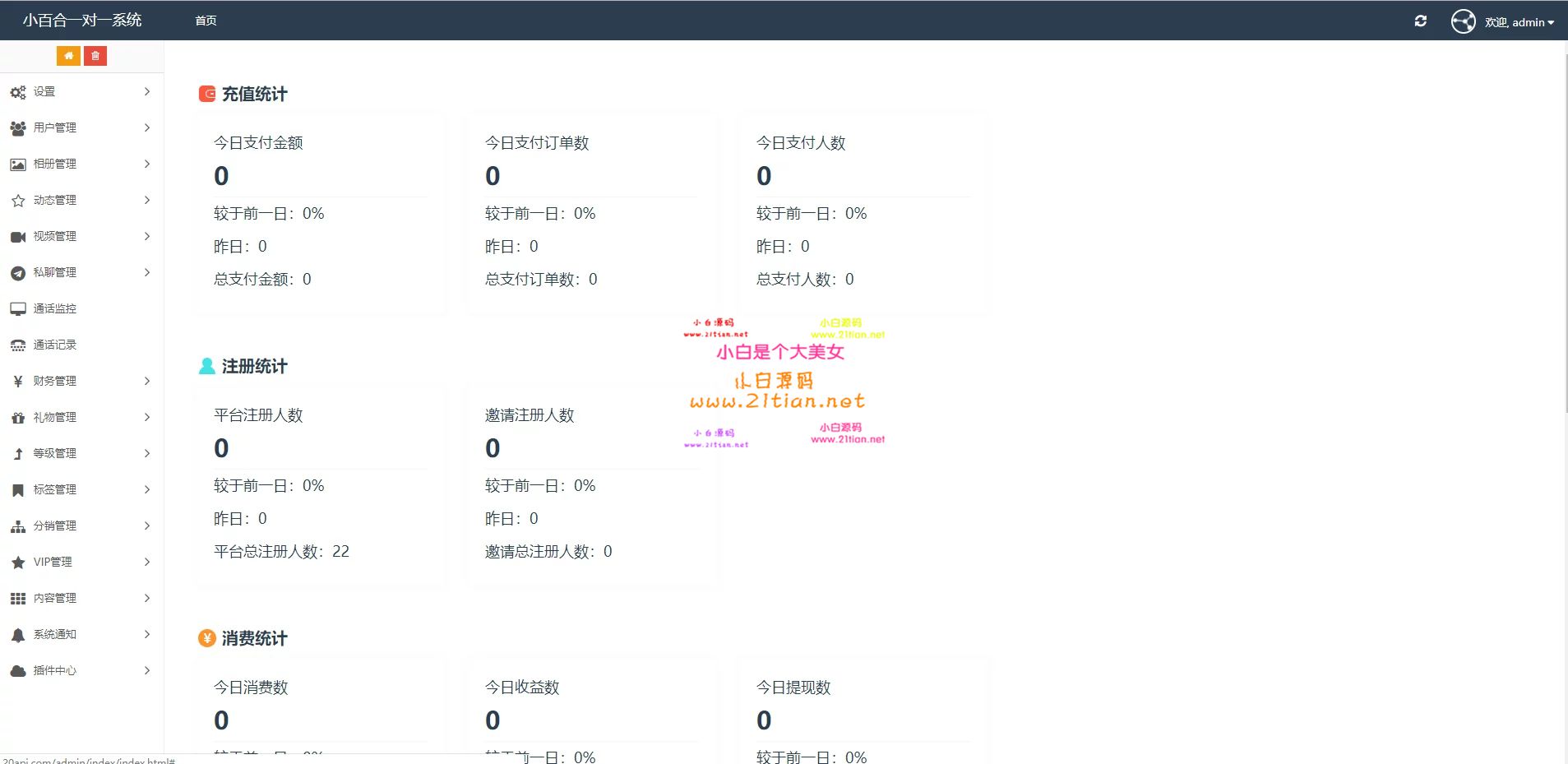Image resolution: width=1568 pixels, height=764 pixels.
Task: Click the 视频管理 camera icon
Action: pos(18,237)
